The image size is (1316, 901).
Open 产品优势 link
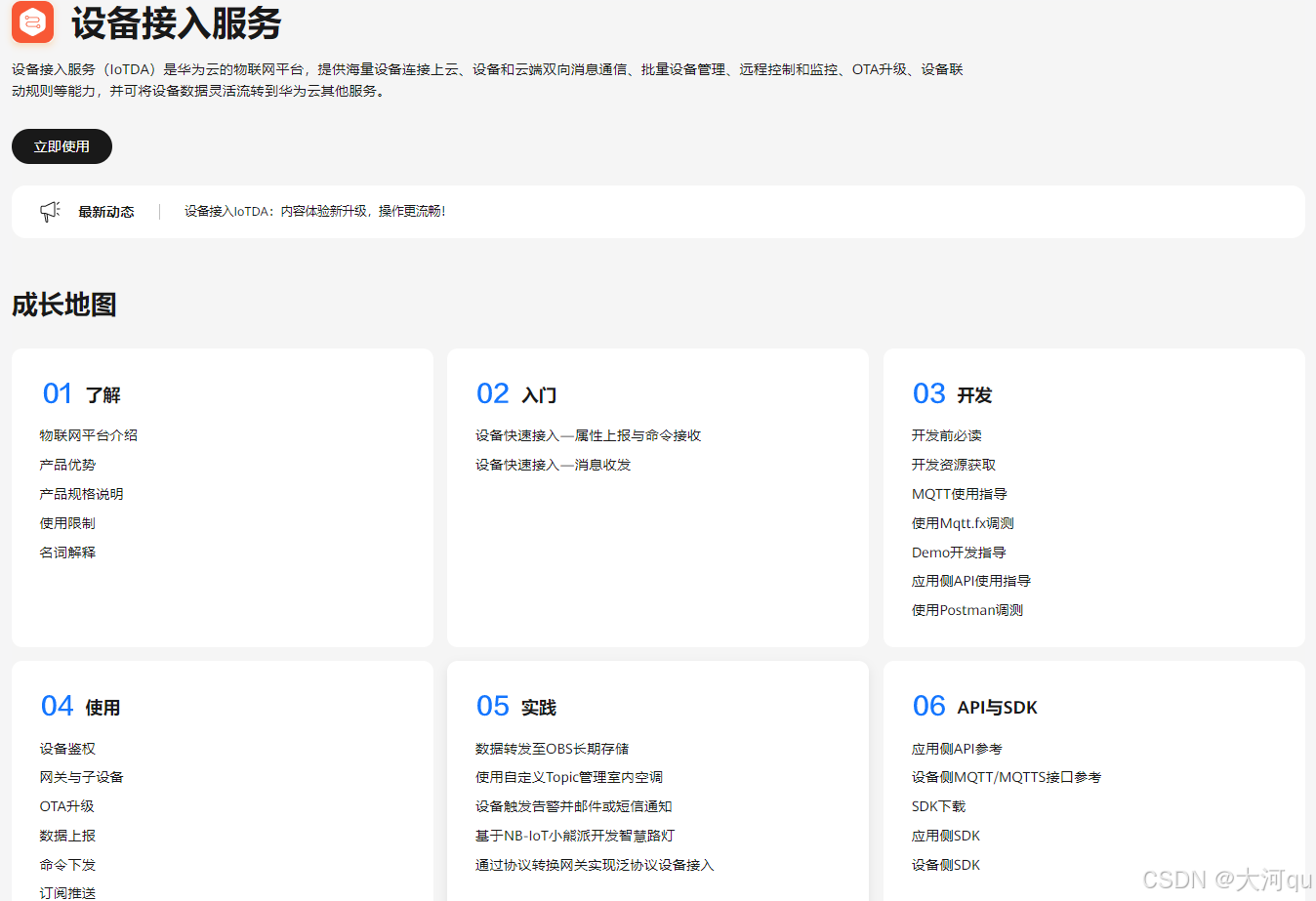67,465
